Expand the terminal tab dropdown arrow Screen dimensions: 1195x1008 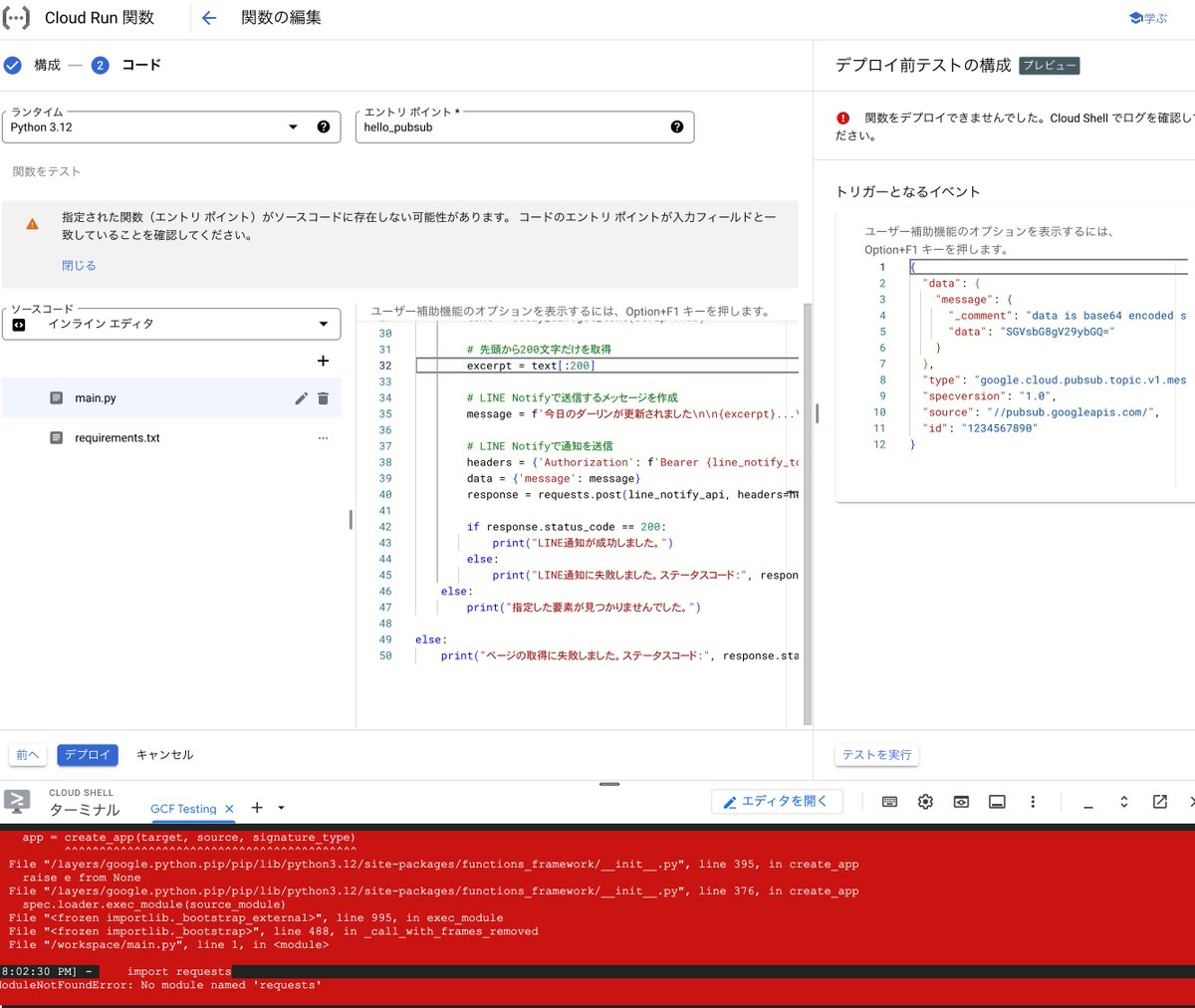[x=281, y=808]
